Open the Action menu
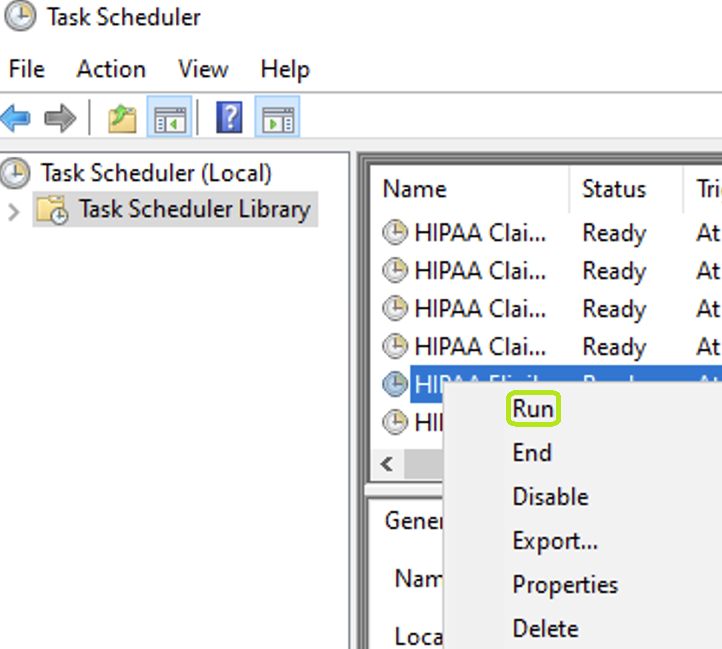Viewport: 722px width, 649px height. tap(111, 69)
